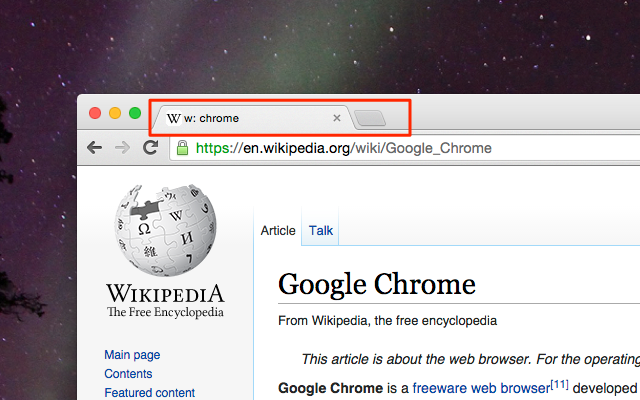
Task: Switch to the Article tab
Action: coord(278,231)
